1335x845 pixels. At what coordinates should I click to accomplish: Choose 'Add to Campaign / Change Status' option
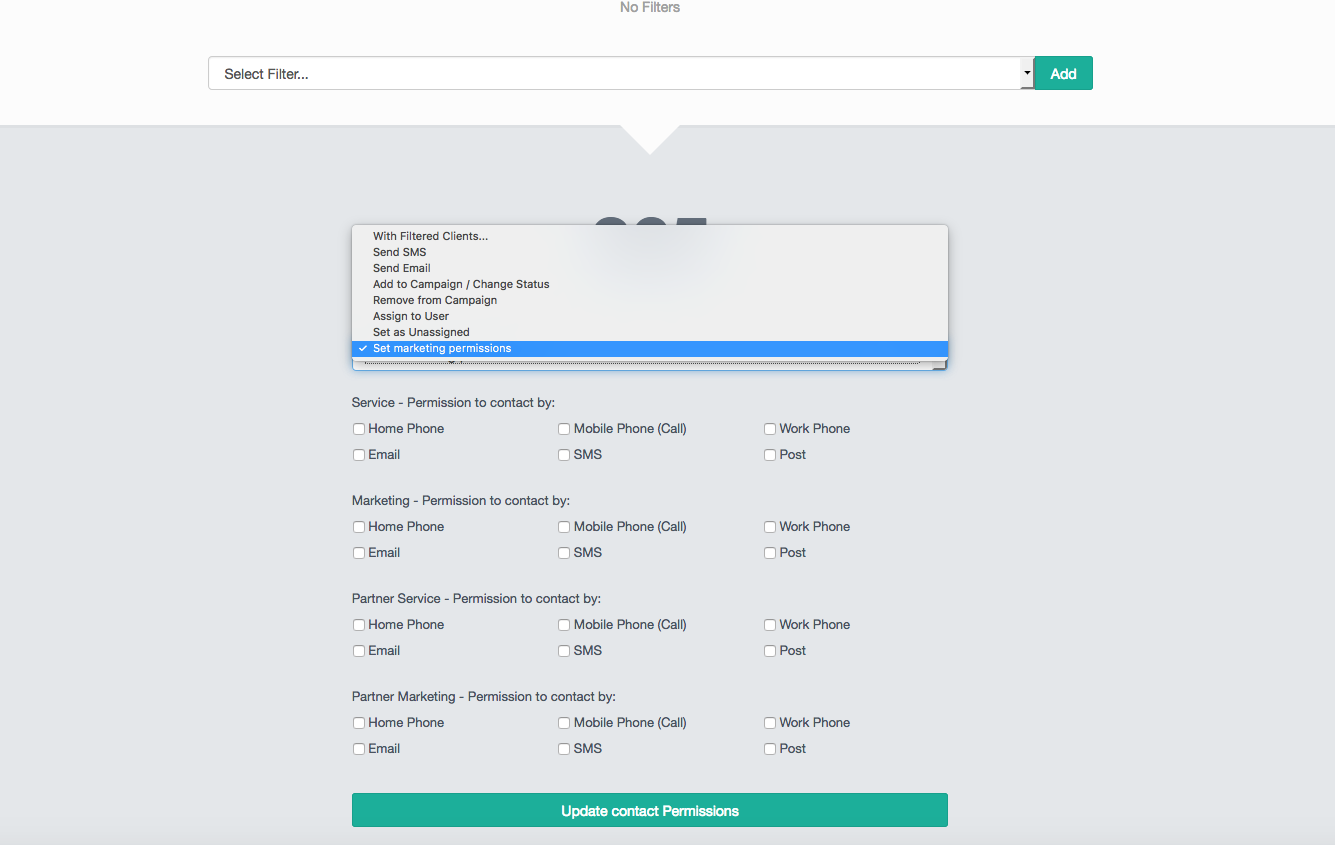point(461,284)
